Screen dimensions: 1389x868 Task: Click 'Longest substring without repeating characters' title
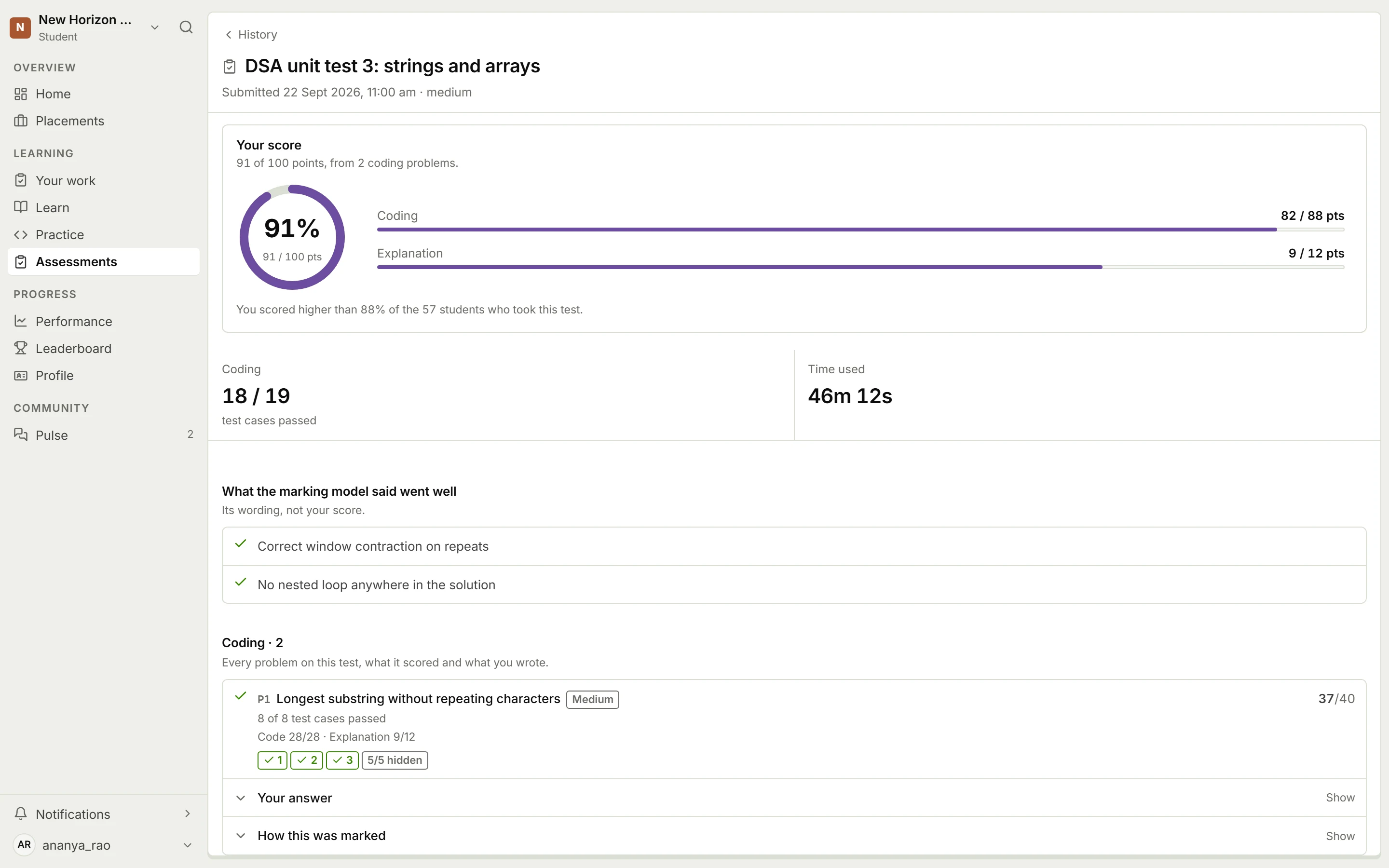(418, 699)
